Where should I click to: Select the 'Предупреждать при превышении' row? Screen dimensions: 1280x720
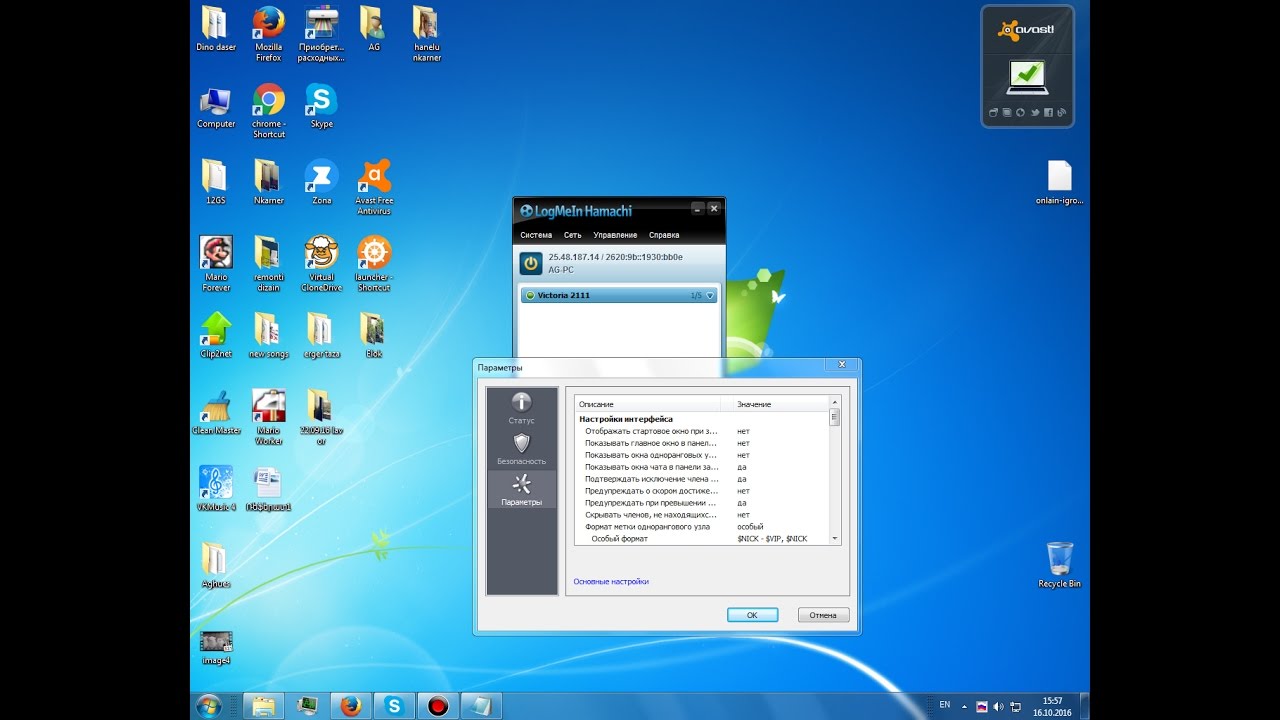(x=702, y=503)
